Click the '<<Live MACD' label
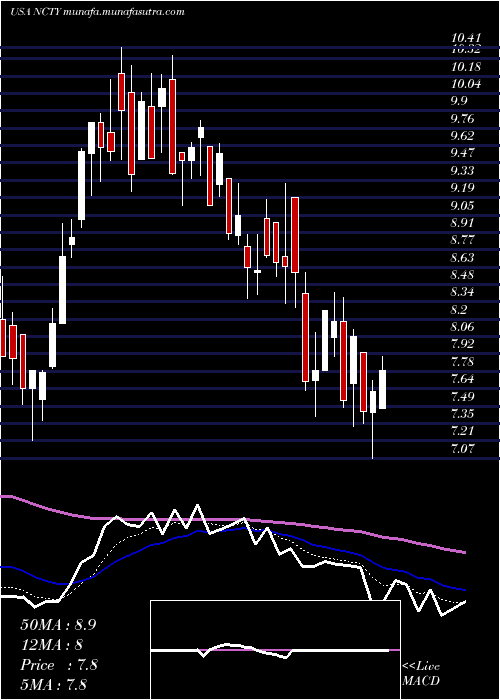Screen dimensions: 500x700 tap(421, 673)
